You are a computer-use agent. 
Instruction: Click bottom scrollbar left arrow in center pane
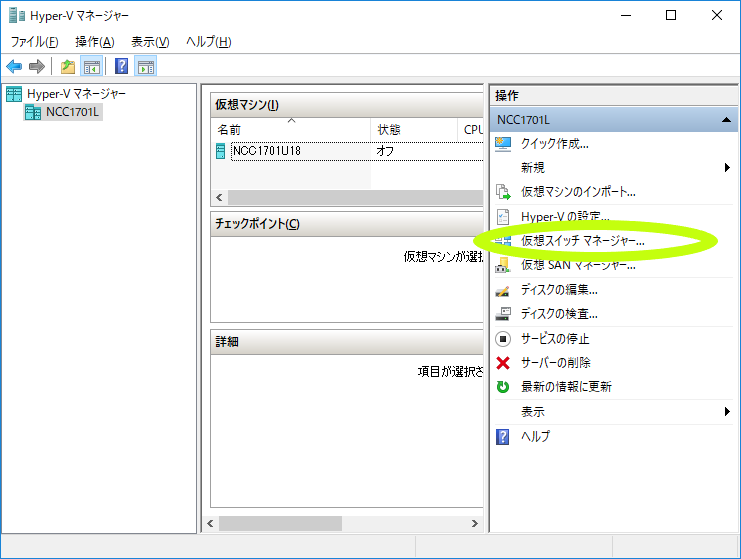point(210,523)
